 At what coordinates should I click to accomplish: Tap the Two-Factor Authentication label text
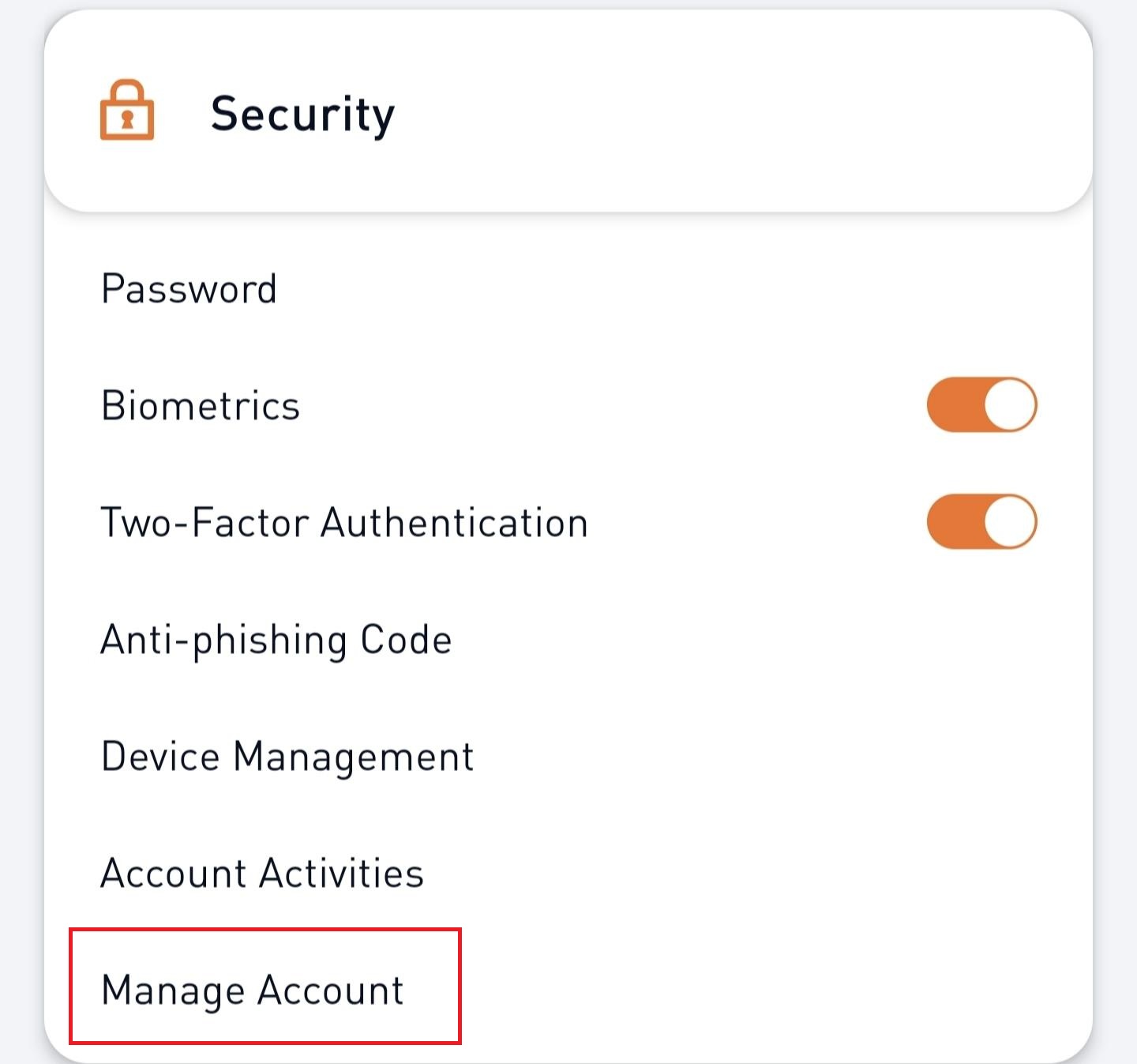point(344,523)
